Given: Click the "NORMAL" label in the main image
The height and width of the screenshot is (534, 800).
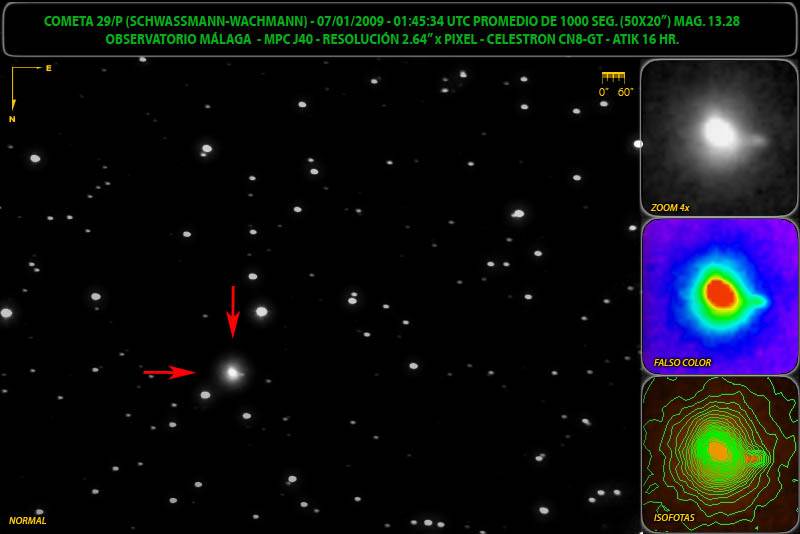Looking at the screenshot, I should point(28,521).
